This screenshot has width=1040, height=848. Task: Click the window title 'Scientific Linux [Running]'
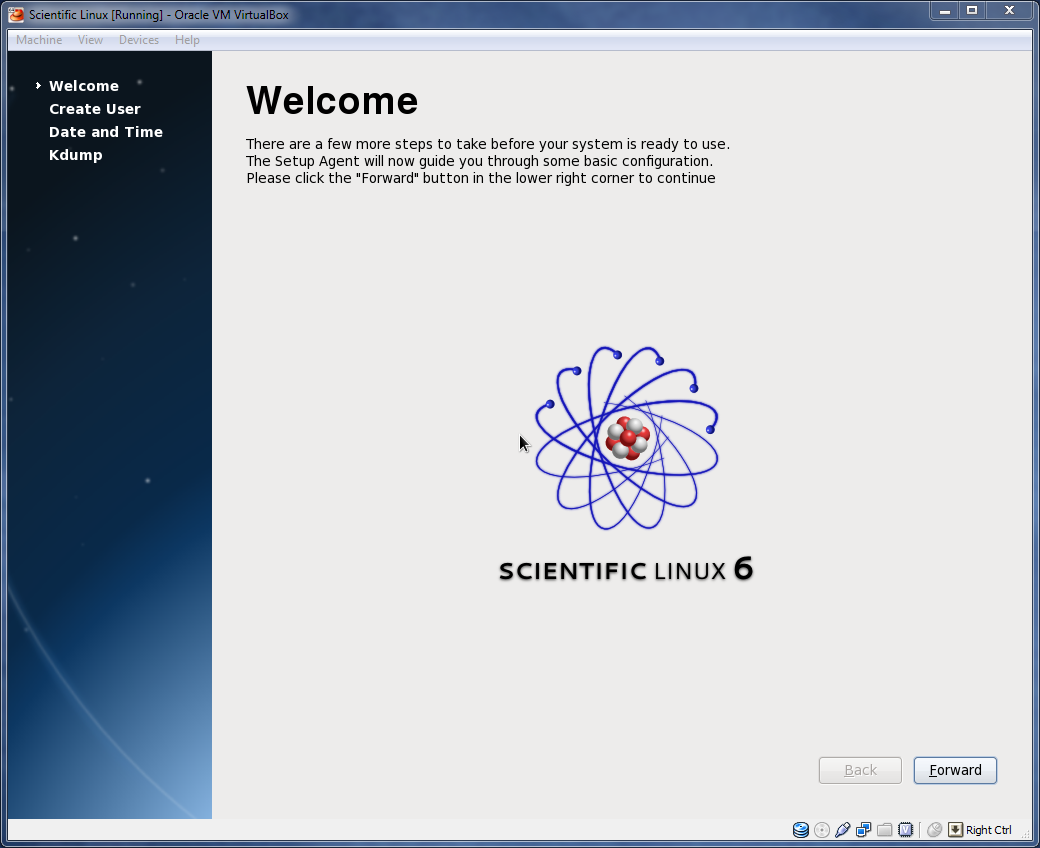tap(159, 15)
